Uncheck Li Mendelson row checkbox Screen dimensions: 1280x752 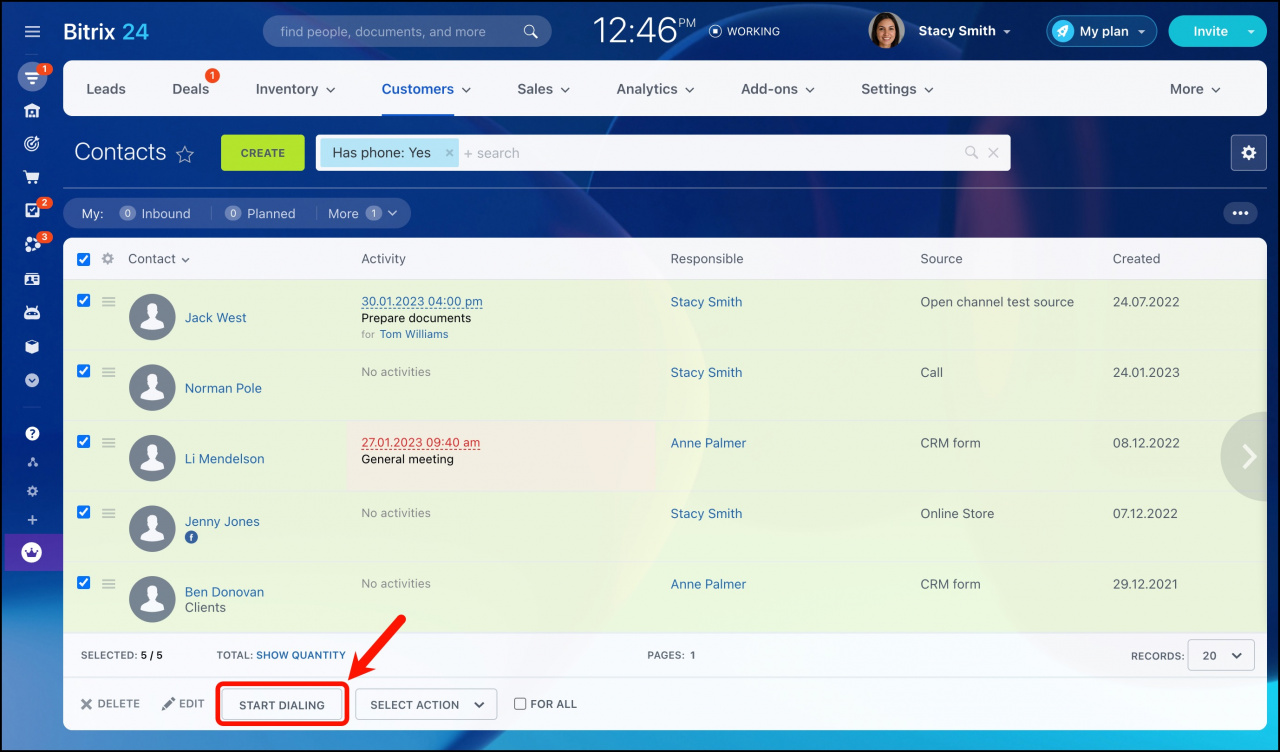point(84,441)
